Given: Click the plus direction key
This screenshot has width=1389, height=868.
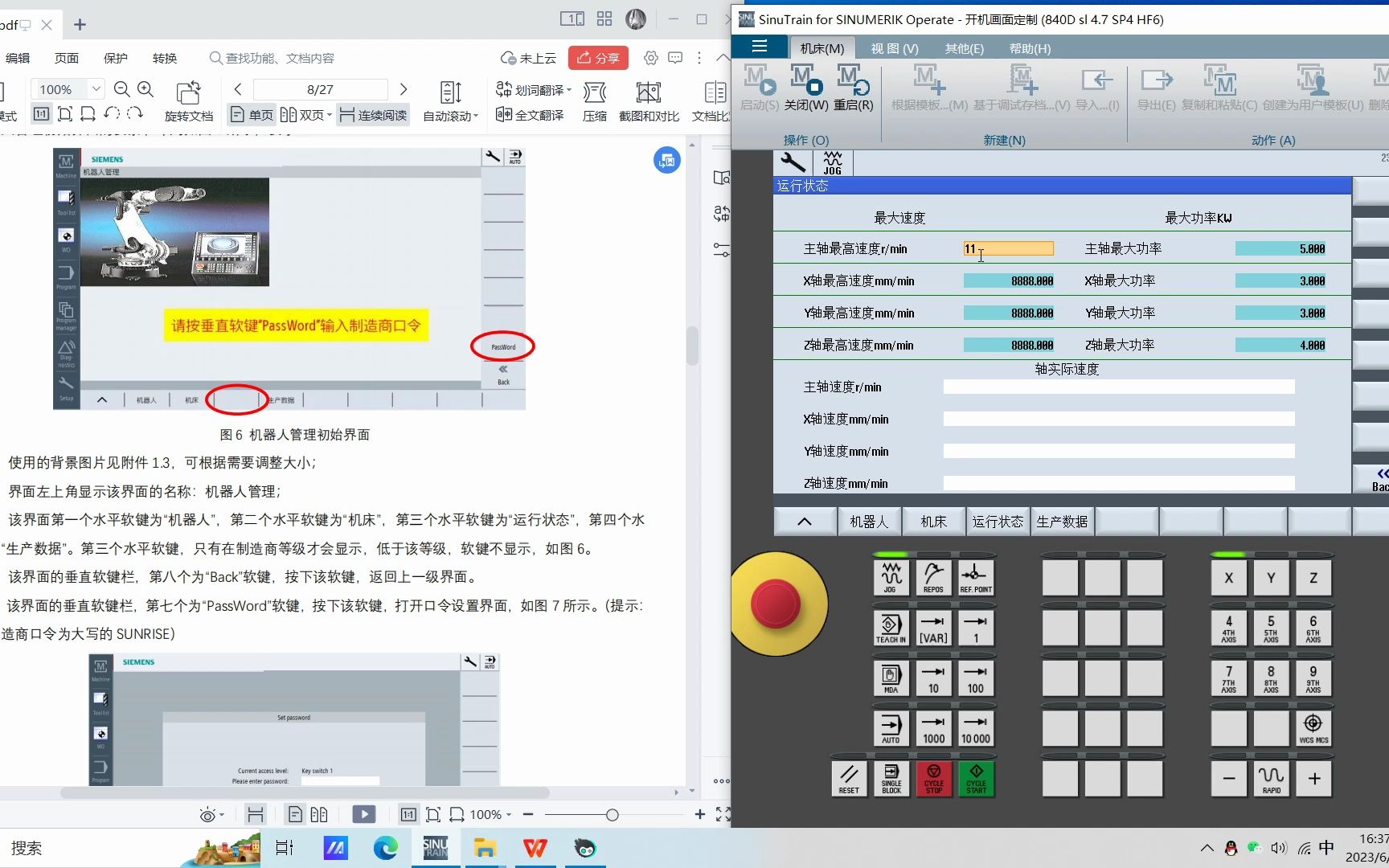Looking at the screenshot, I should point(1313,779).
